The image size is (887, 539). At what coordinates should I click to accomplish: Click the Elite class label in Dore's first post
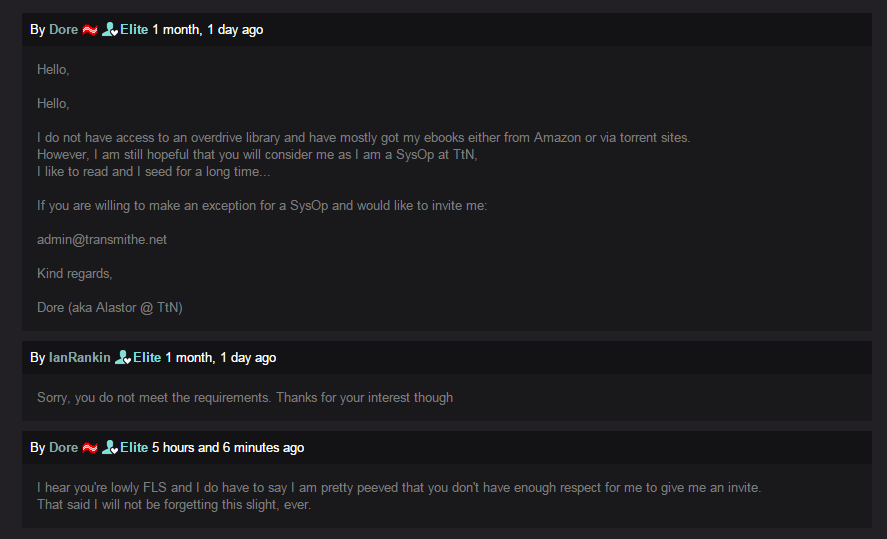coord(134,30)
